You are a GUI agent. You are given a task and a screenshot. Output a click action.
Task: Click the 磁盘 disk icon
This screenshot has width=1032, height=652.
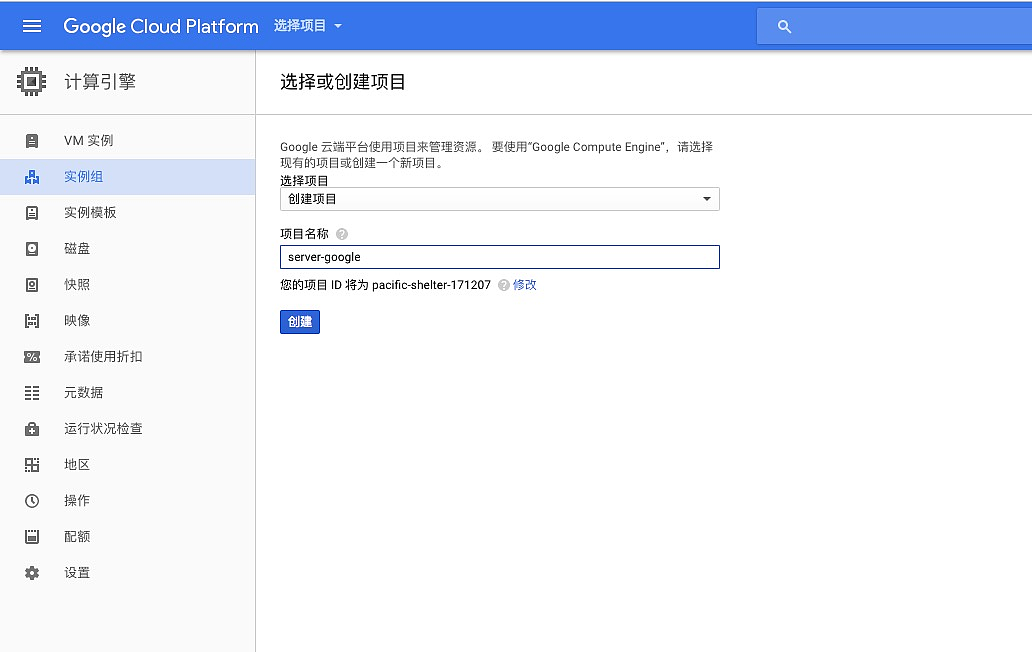tap(32, 249)
